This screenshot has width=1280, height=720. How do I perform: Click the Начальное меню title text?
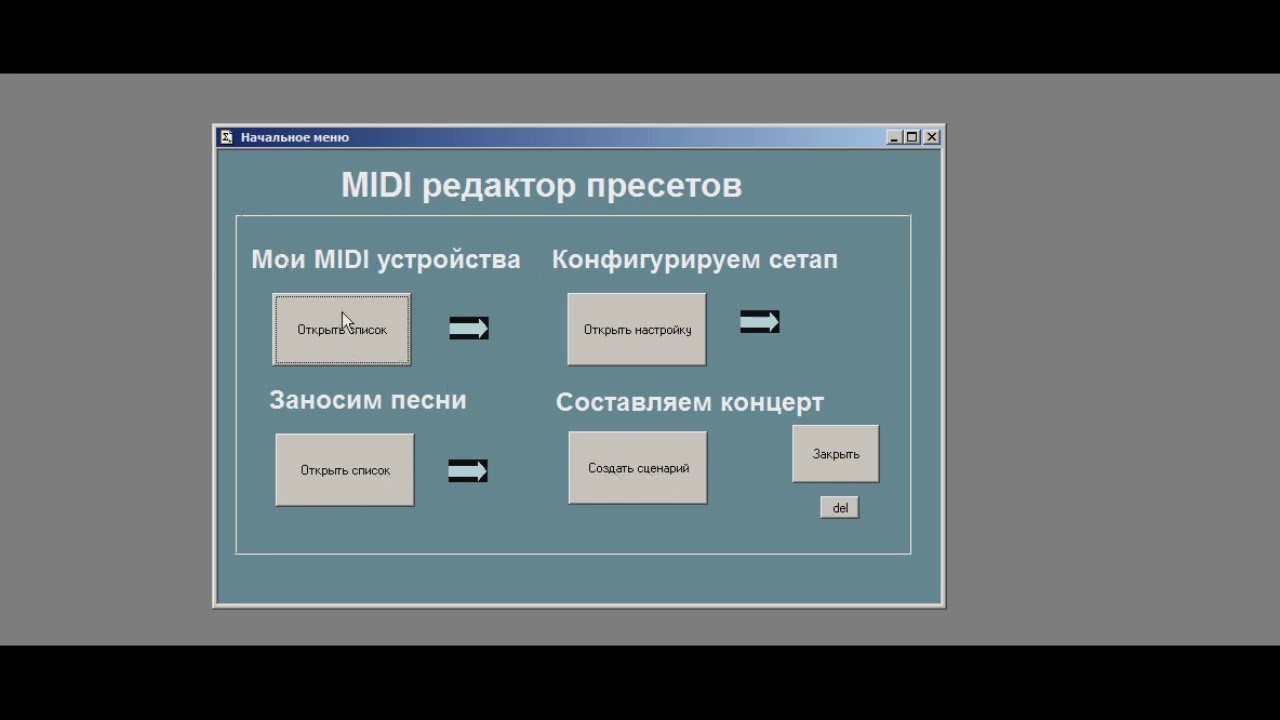coord(295,137)
